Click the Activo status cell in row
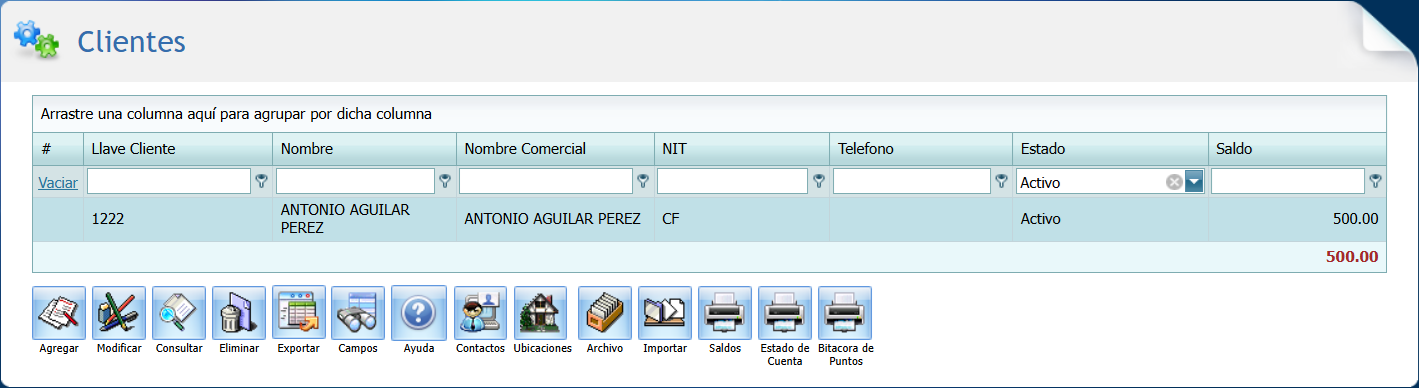This screenshot has width=1419, height=388. [1110, 219]
